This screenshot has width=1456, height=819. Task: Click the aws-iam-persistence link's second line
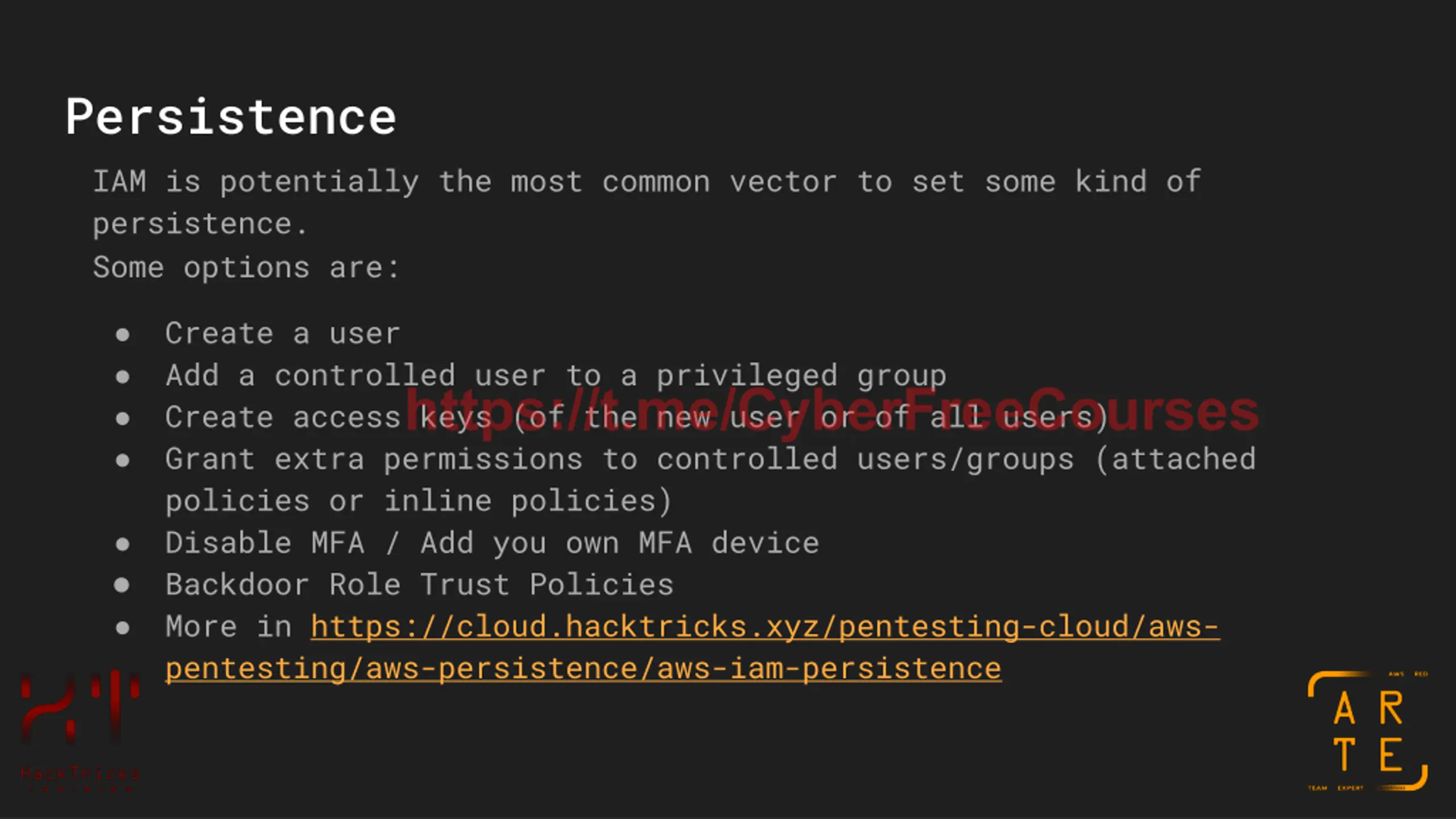584,669
